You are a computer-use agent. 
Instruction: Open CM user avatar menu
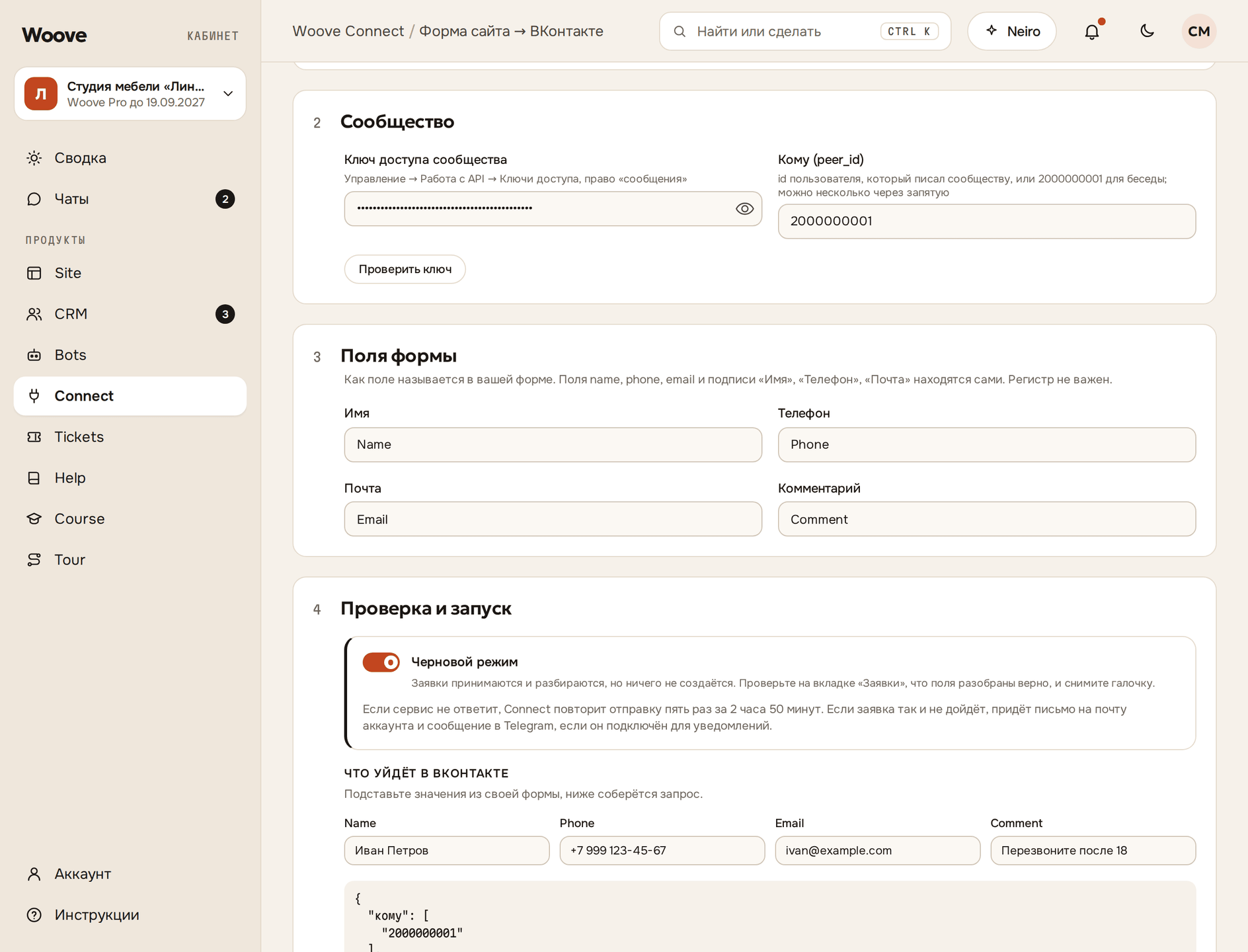pyautogui.click(x=1199, y=31)
